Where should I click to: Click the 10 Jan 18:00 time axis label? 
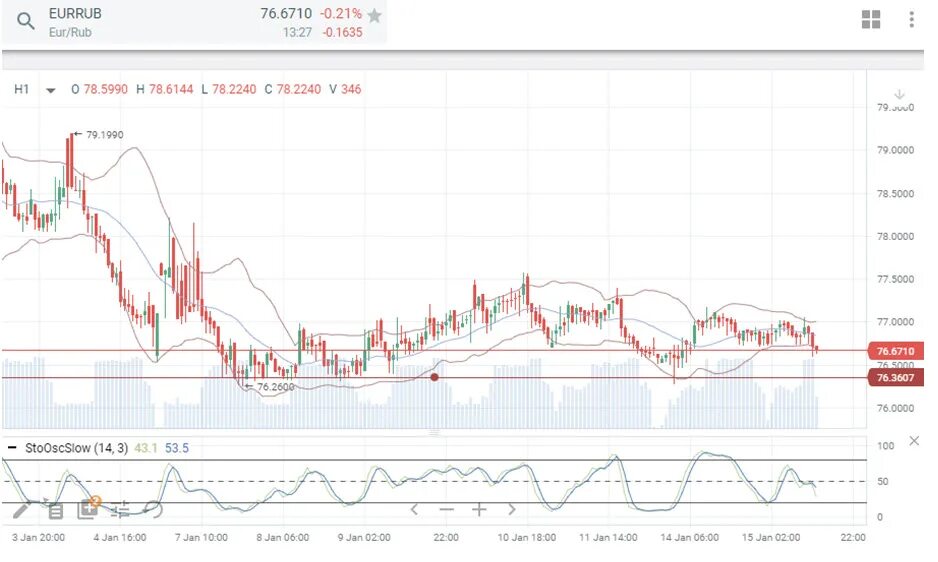(526, 537)
